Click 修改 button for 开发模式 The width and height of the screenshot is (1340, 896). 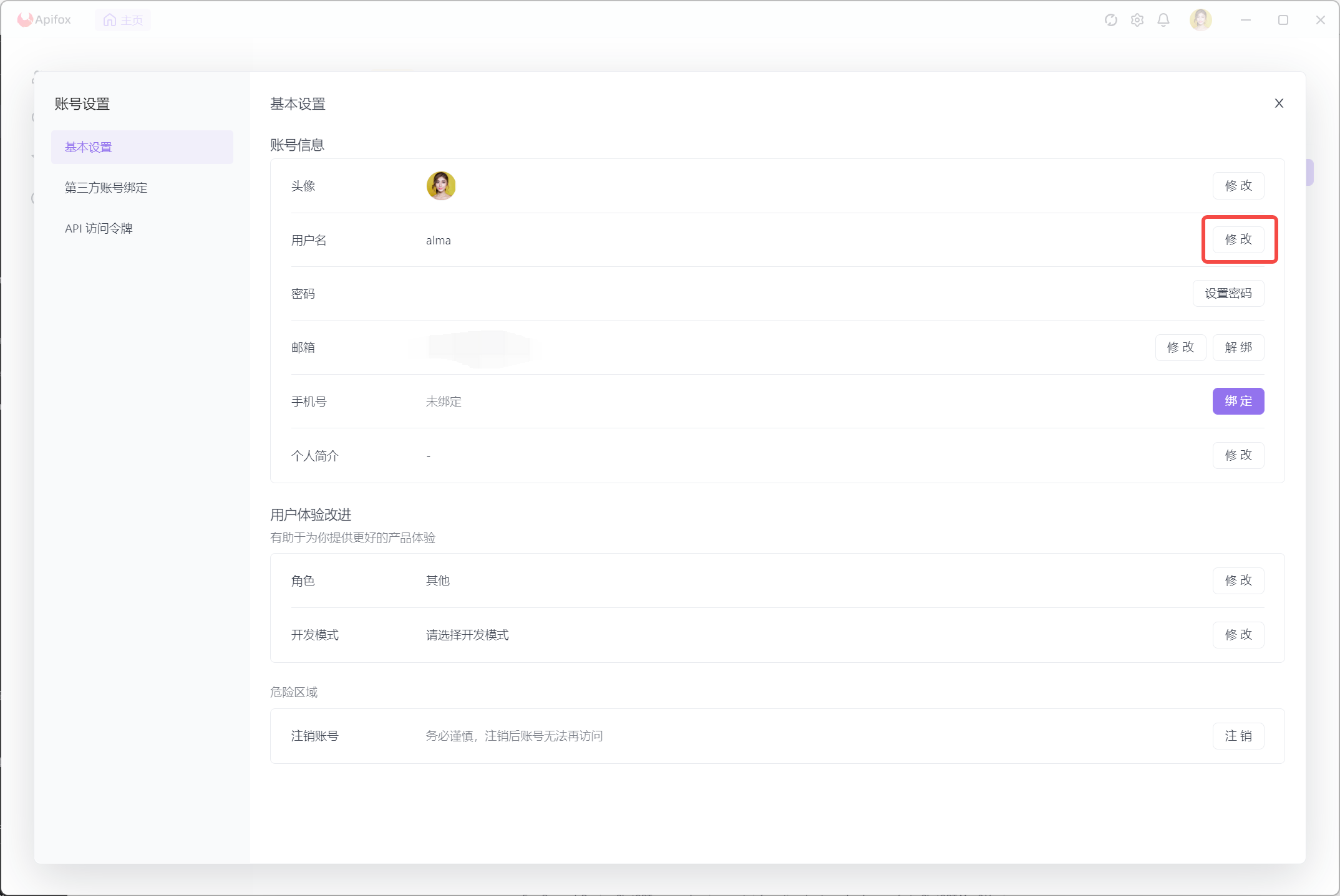[1238, 635]
